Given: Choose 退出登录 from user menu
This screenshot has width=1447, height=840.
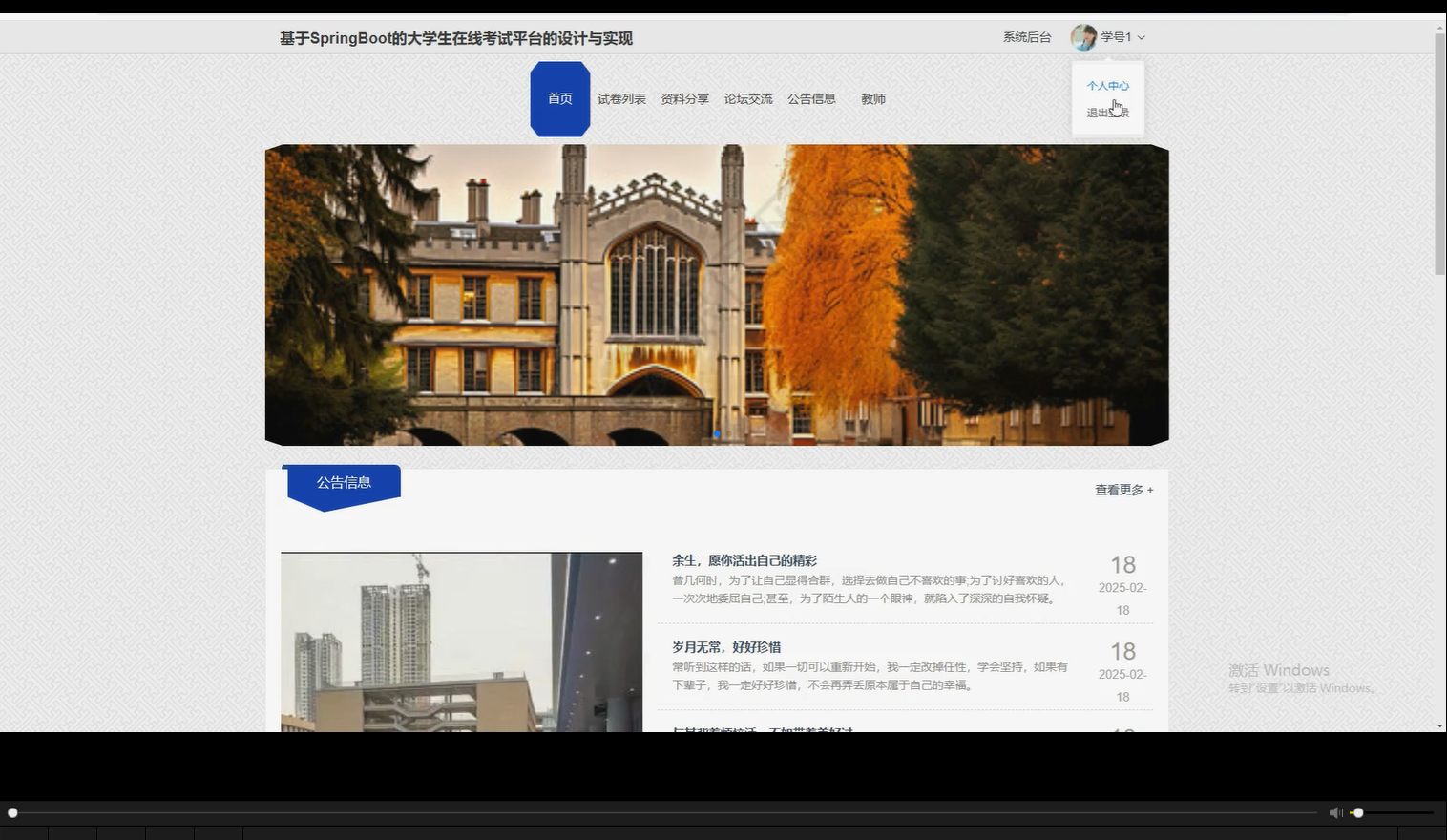Looking at the screenshot, I should 1107,113.
